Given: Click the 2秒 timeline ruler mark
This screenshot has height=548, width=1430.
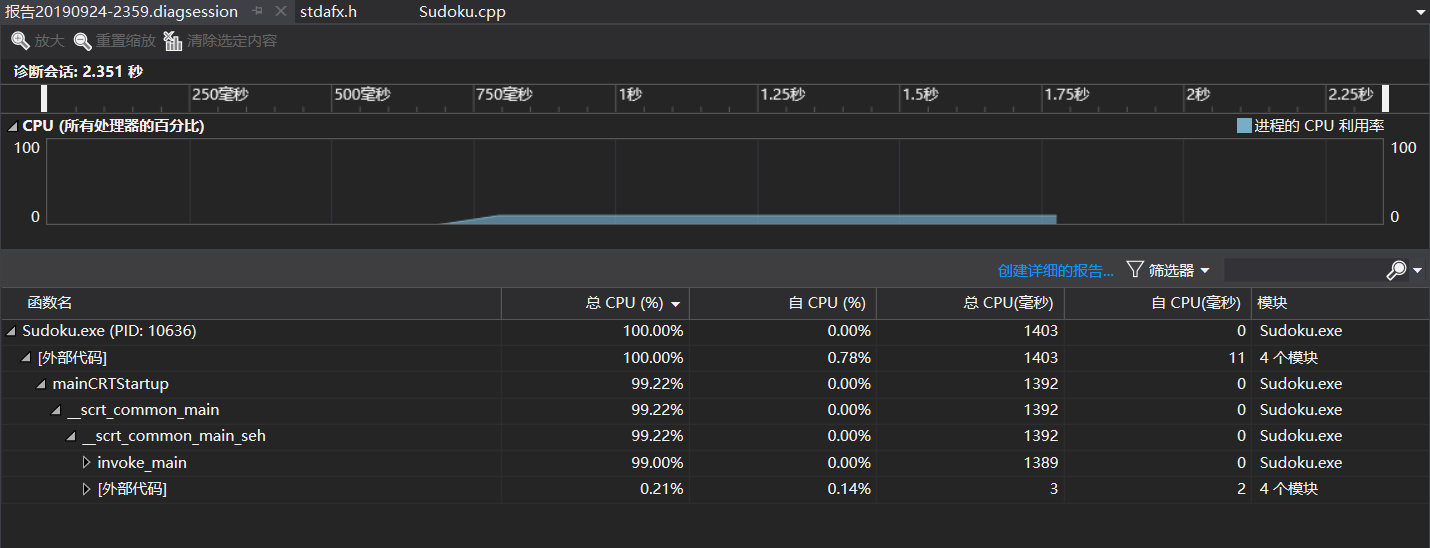Looking at the screenshot, I should click(1198, 95).
